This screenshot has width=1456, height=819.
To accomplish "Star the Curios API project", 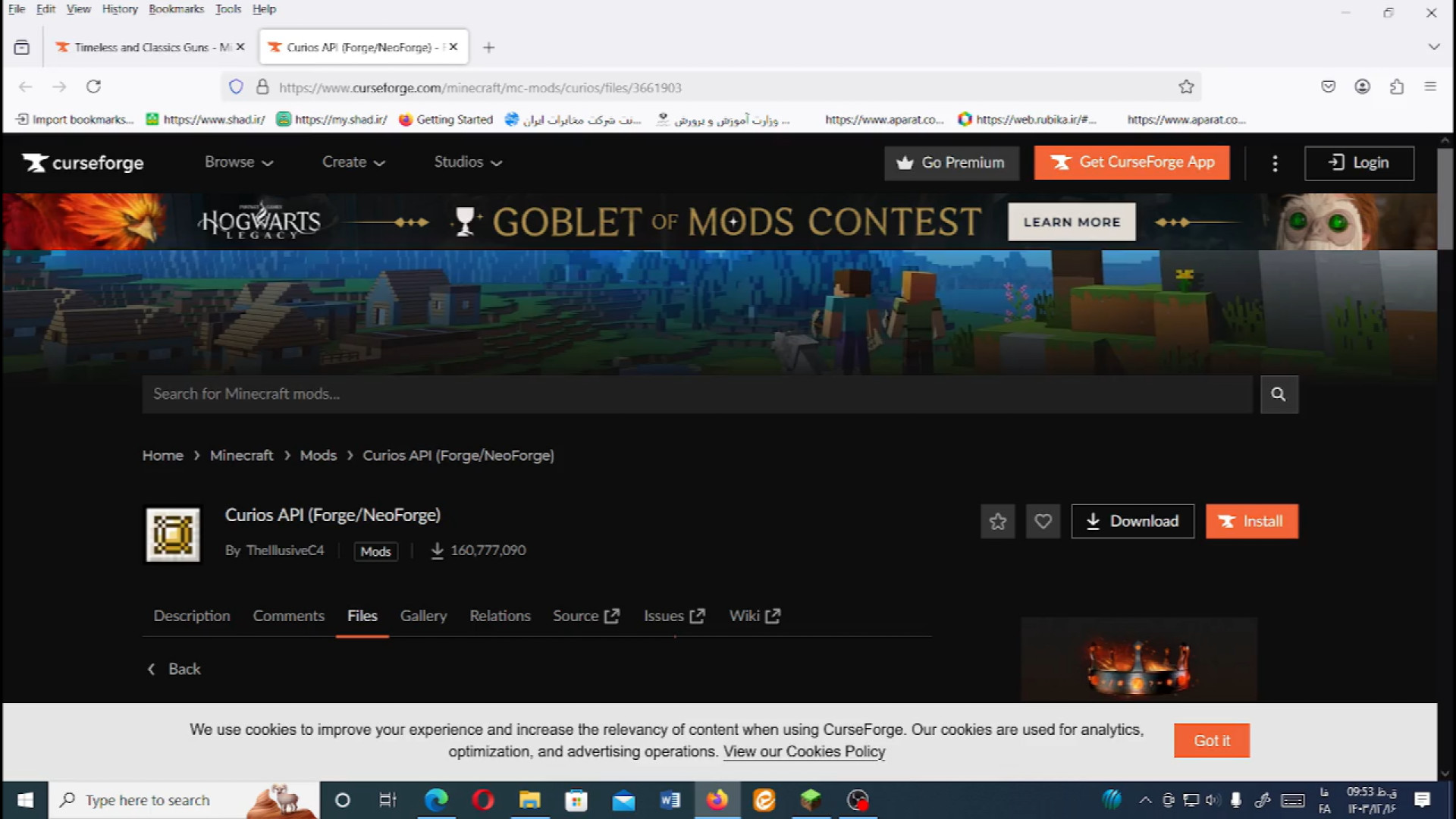I will point(998,522).
